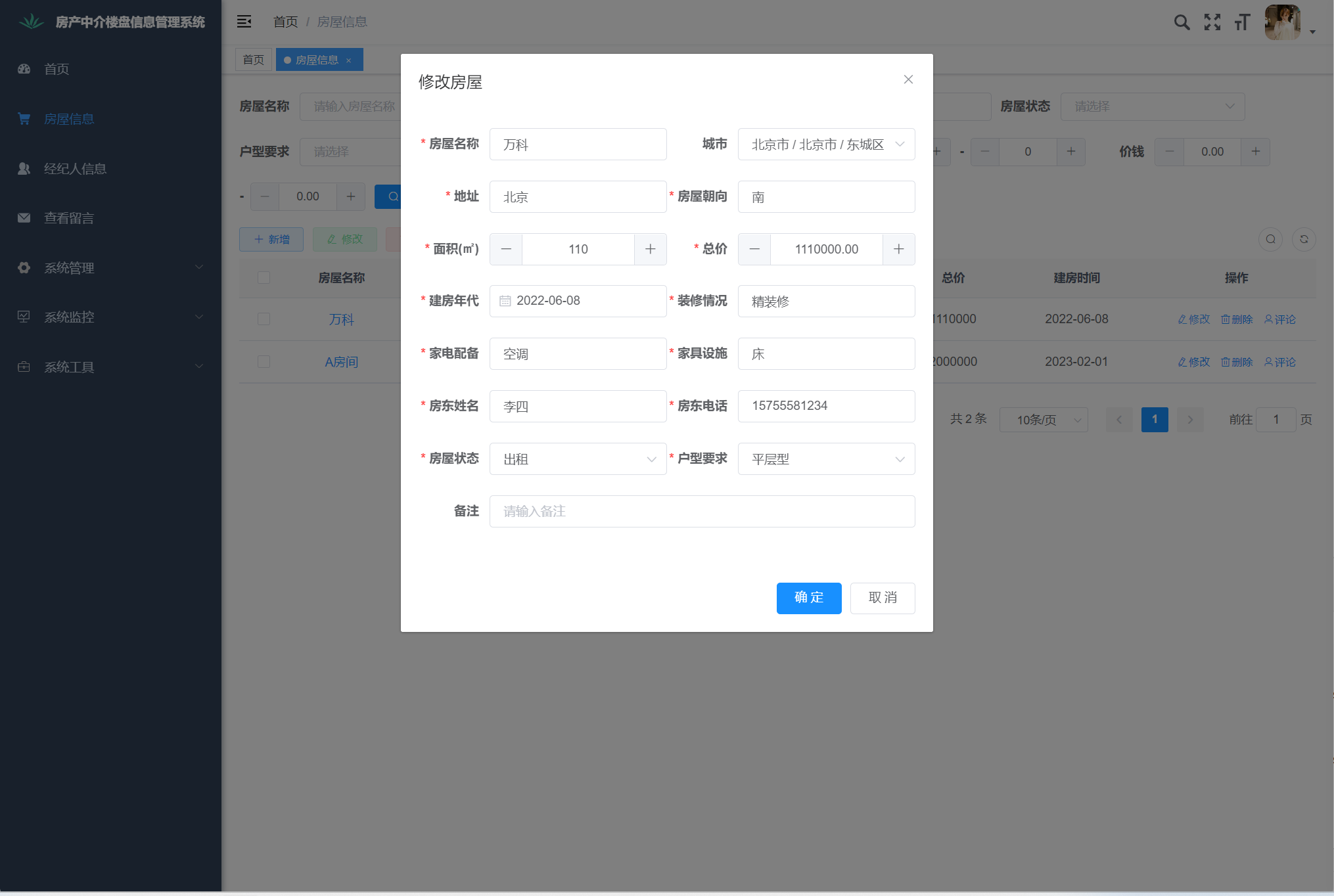Image resolution: width=1334 pixels, height=896 pixels.
Task: Open the font size tool icon
Action: 1241,22
